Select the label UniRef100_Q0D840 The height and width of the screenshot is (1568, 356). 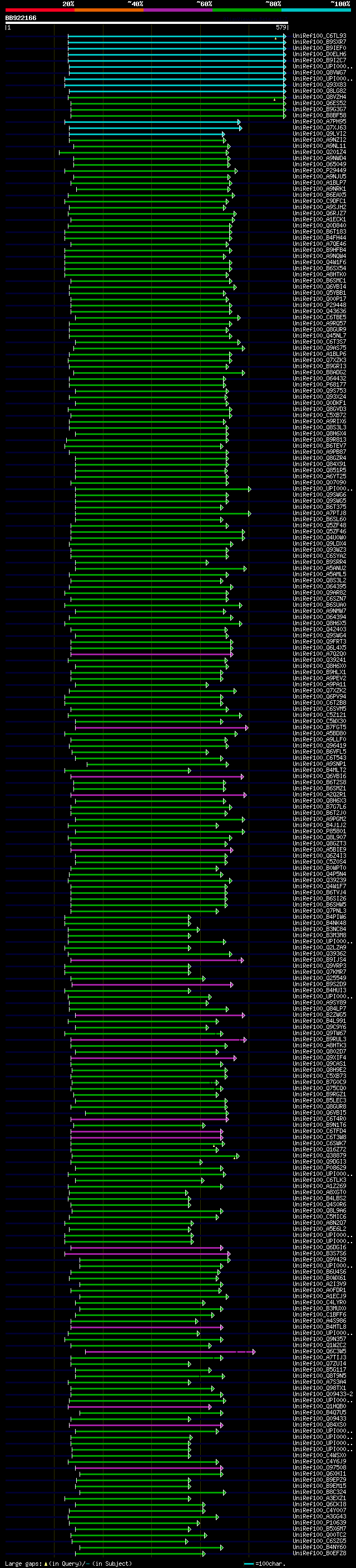[x=319, y=226]
